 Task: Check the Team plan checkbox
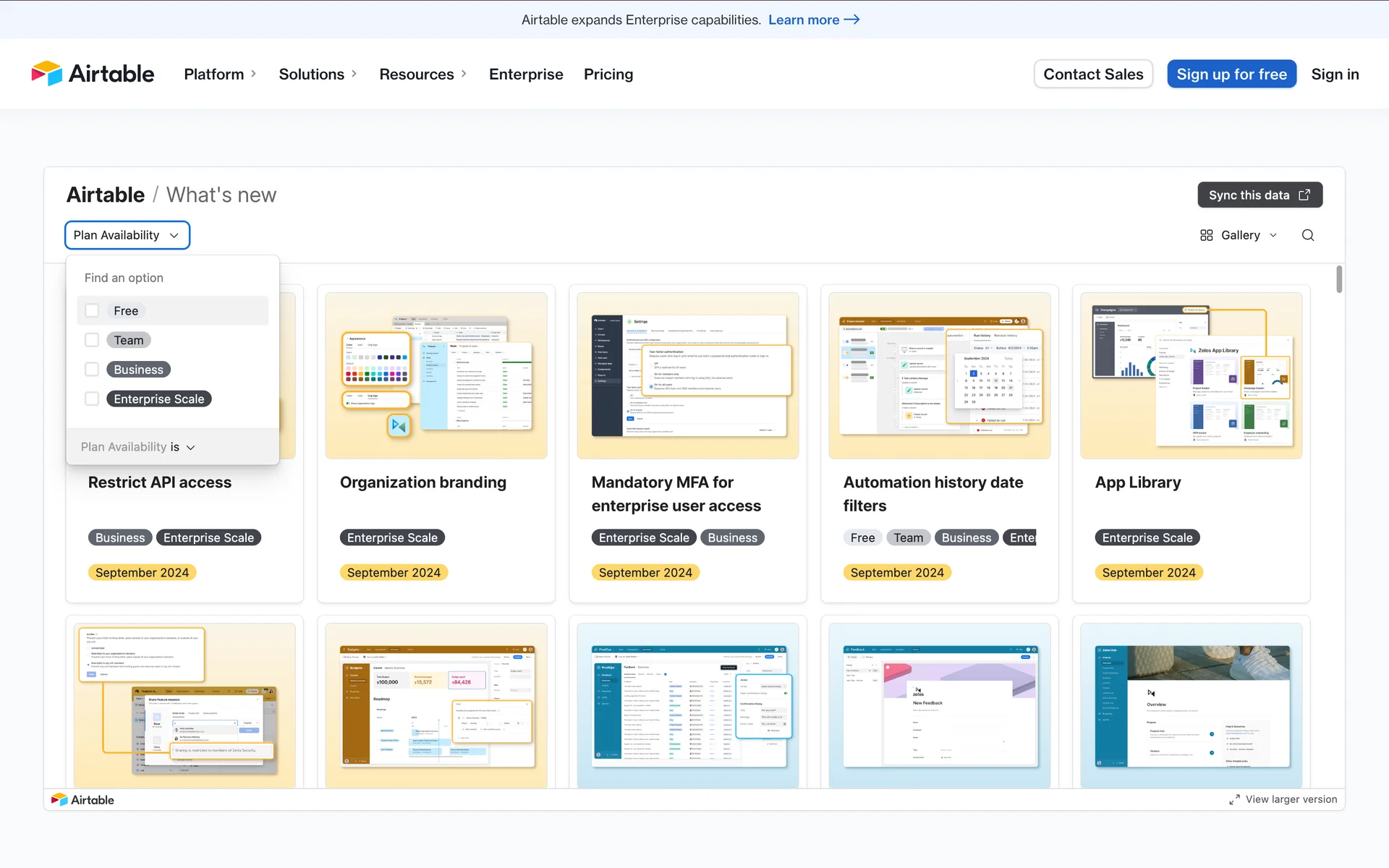(x=92, y=340)
